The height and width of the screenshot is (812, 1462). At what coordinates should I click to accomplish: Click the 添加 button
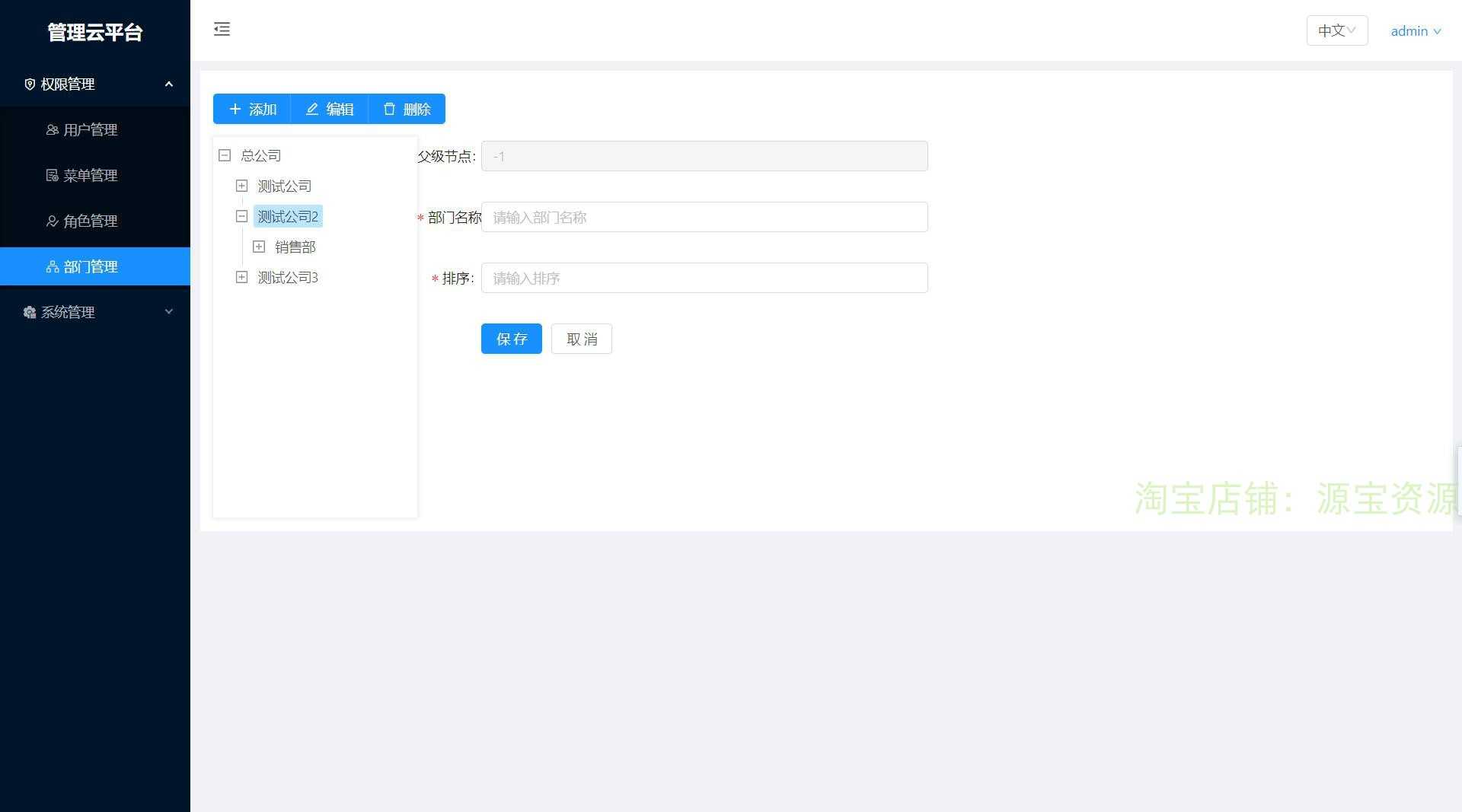[x=252, y=109]
